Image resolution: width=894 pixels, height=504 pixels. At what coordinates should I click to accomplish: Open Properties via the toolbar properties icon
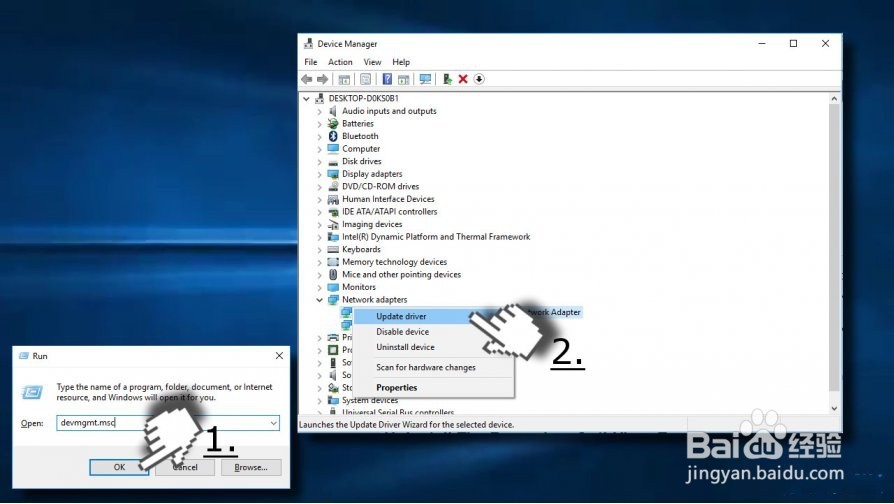[365, 79]
